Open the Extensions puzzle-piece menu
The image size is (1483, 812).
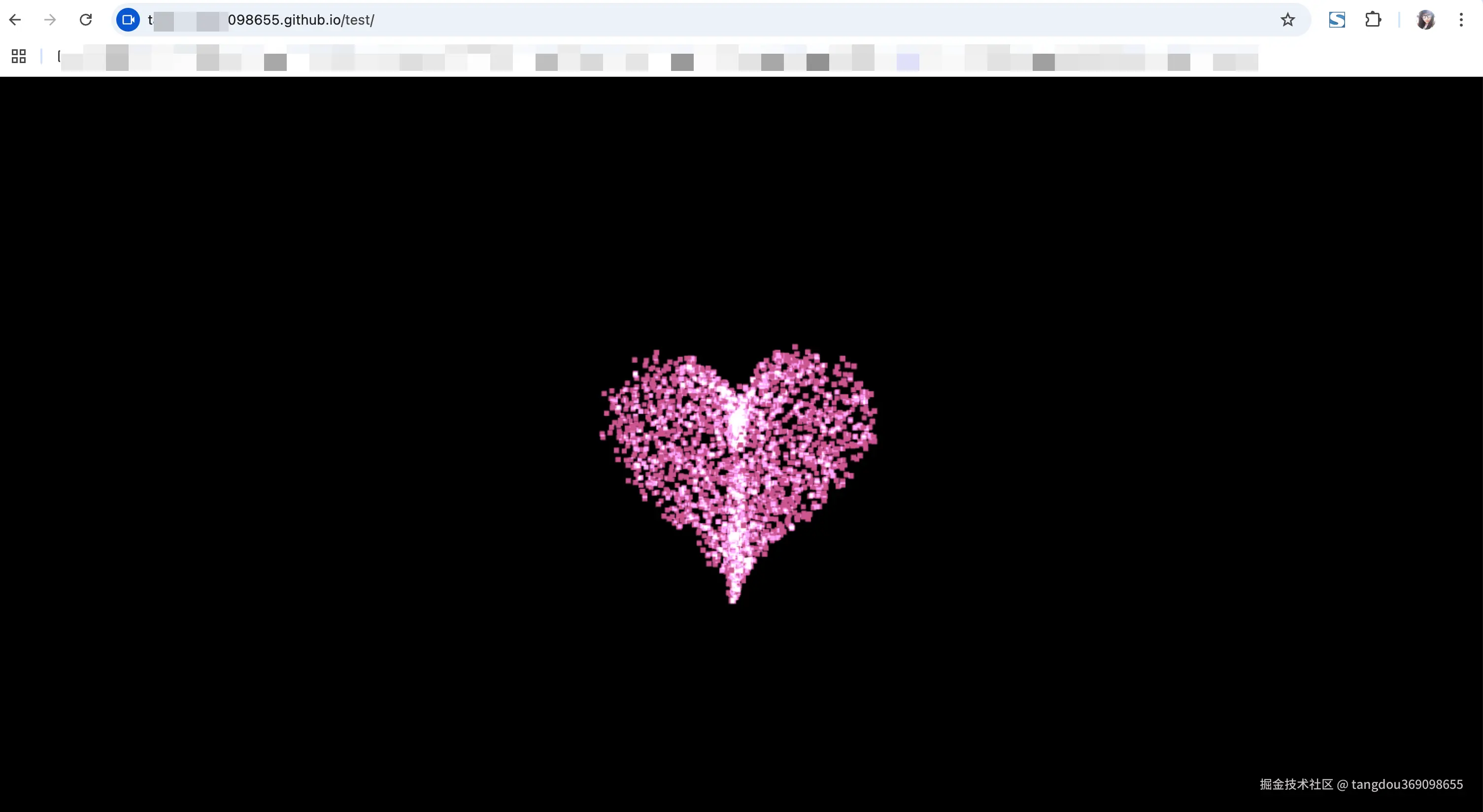point(1373,20)
